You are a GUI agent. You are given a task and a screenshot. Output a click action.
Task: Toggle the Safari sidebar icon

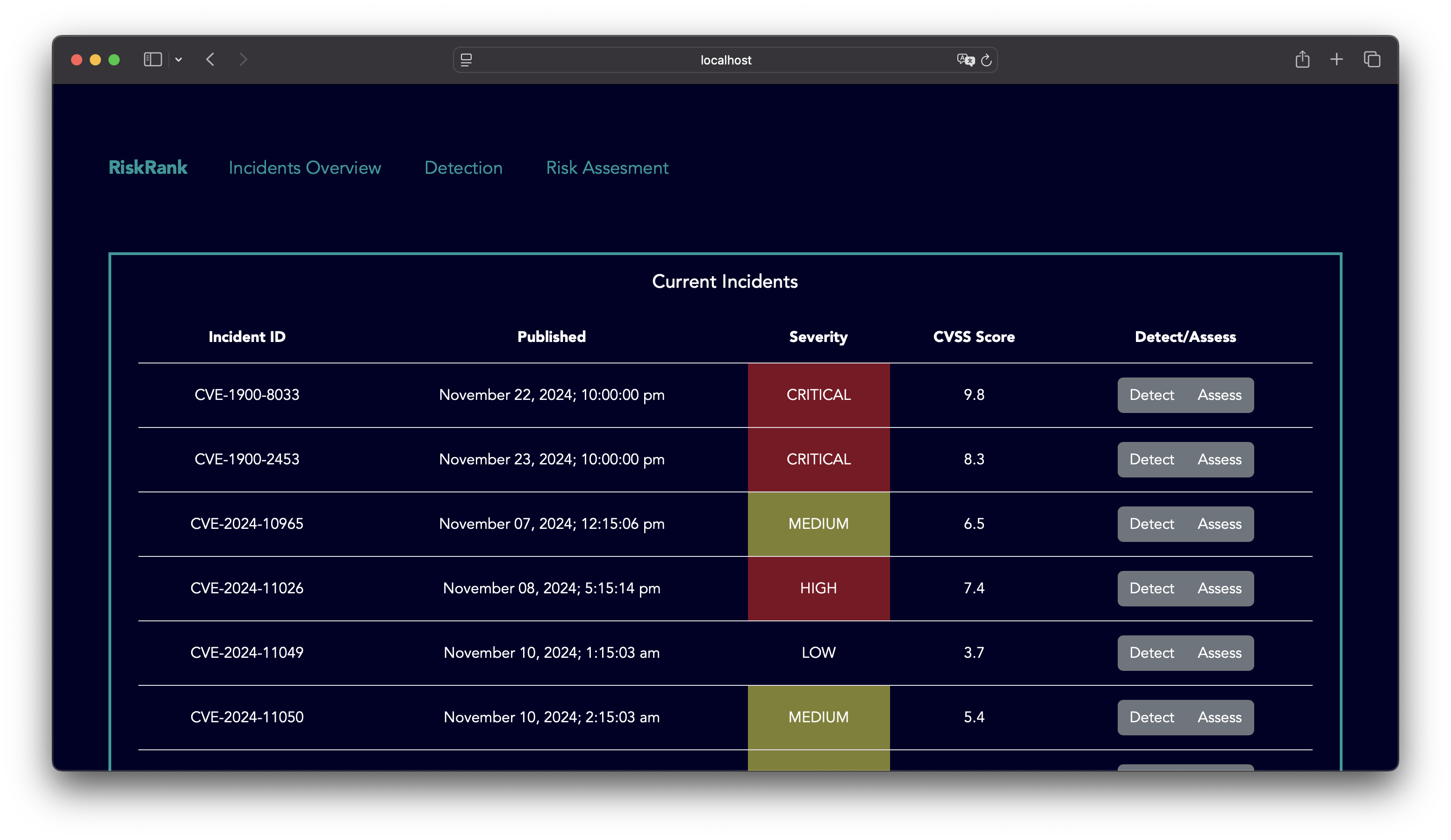152,59
